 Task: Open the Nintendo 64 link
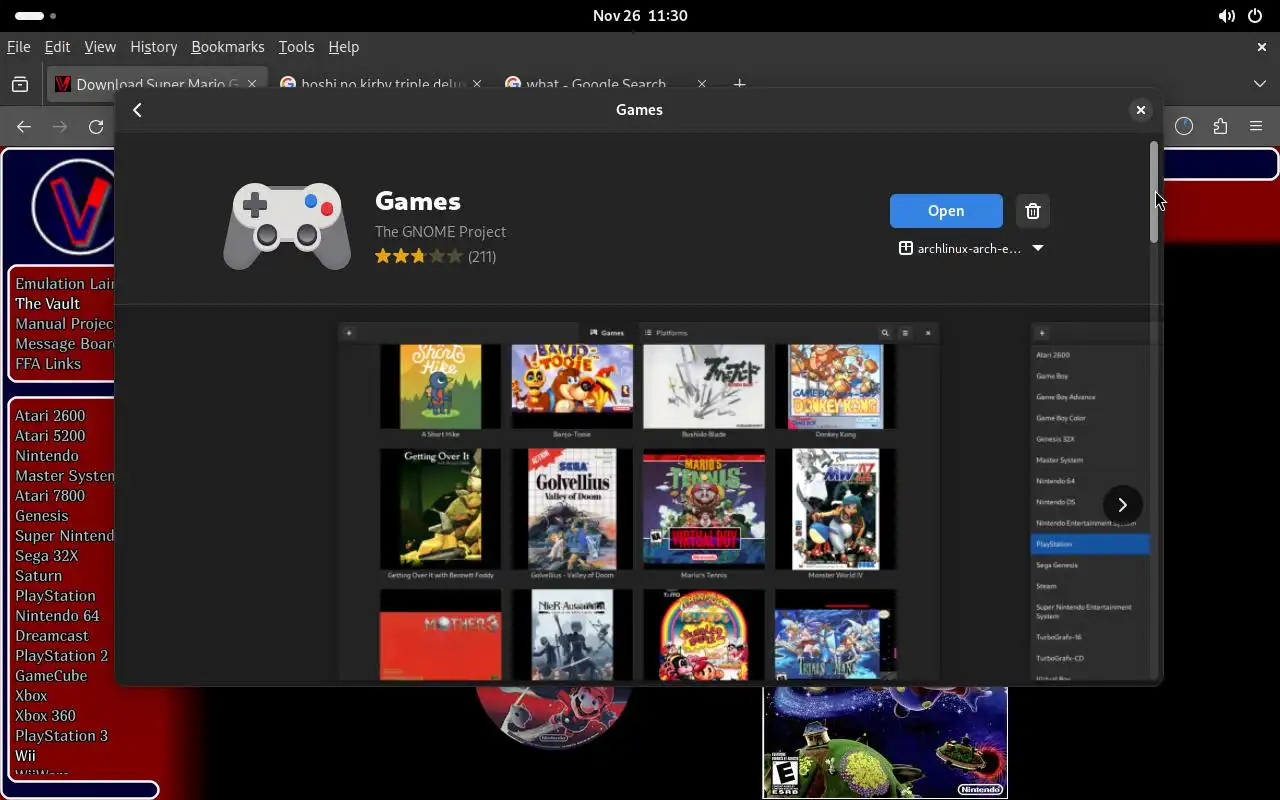(x=57, y=616)
